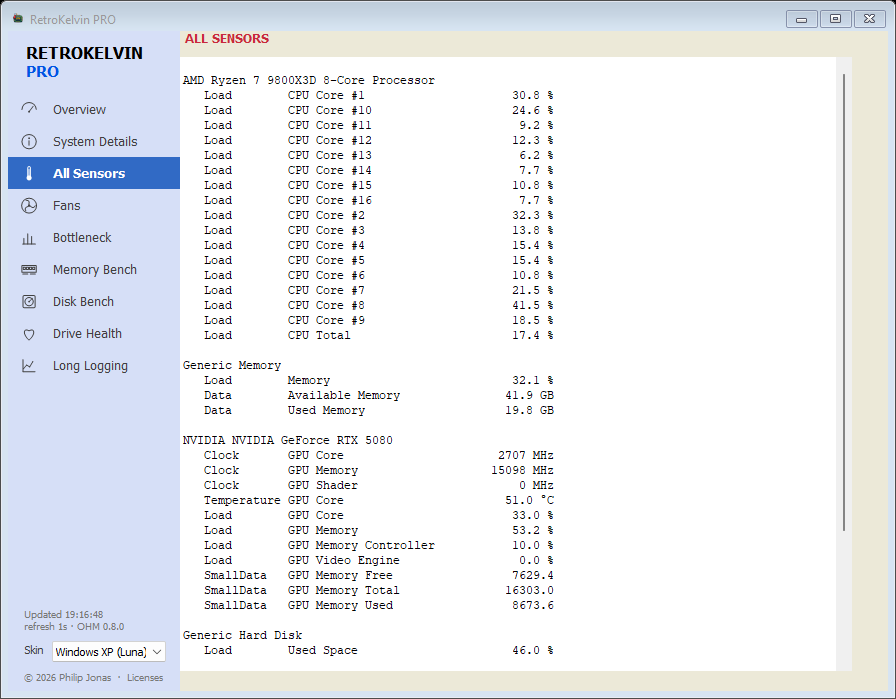Screen dimensions: 896x699
Task: Click the GPU Memory Used 8673.6 row
Action: 378,605
